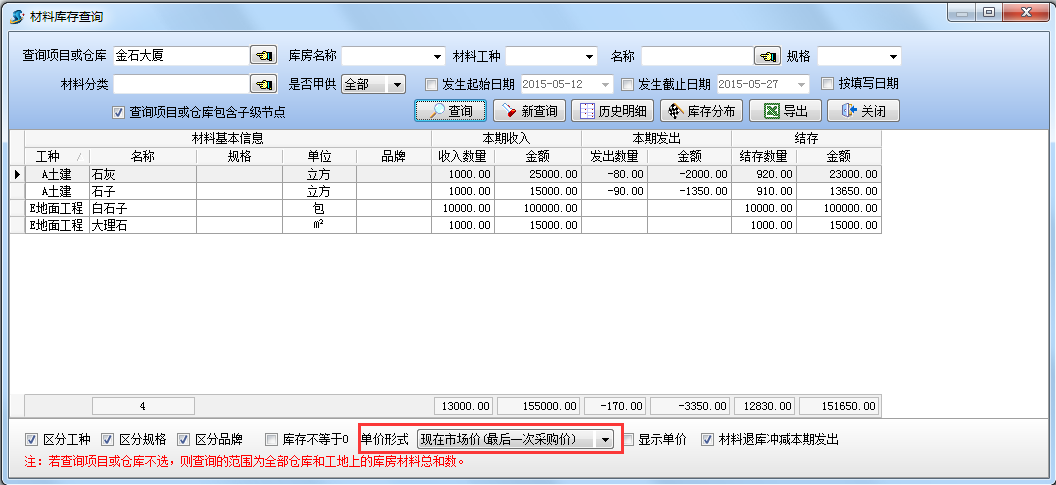Screen dimensions: 1056x485
Task: Uncheck 区分工种 option
Action: point(32,439)
